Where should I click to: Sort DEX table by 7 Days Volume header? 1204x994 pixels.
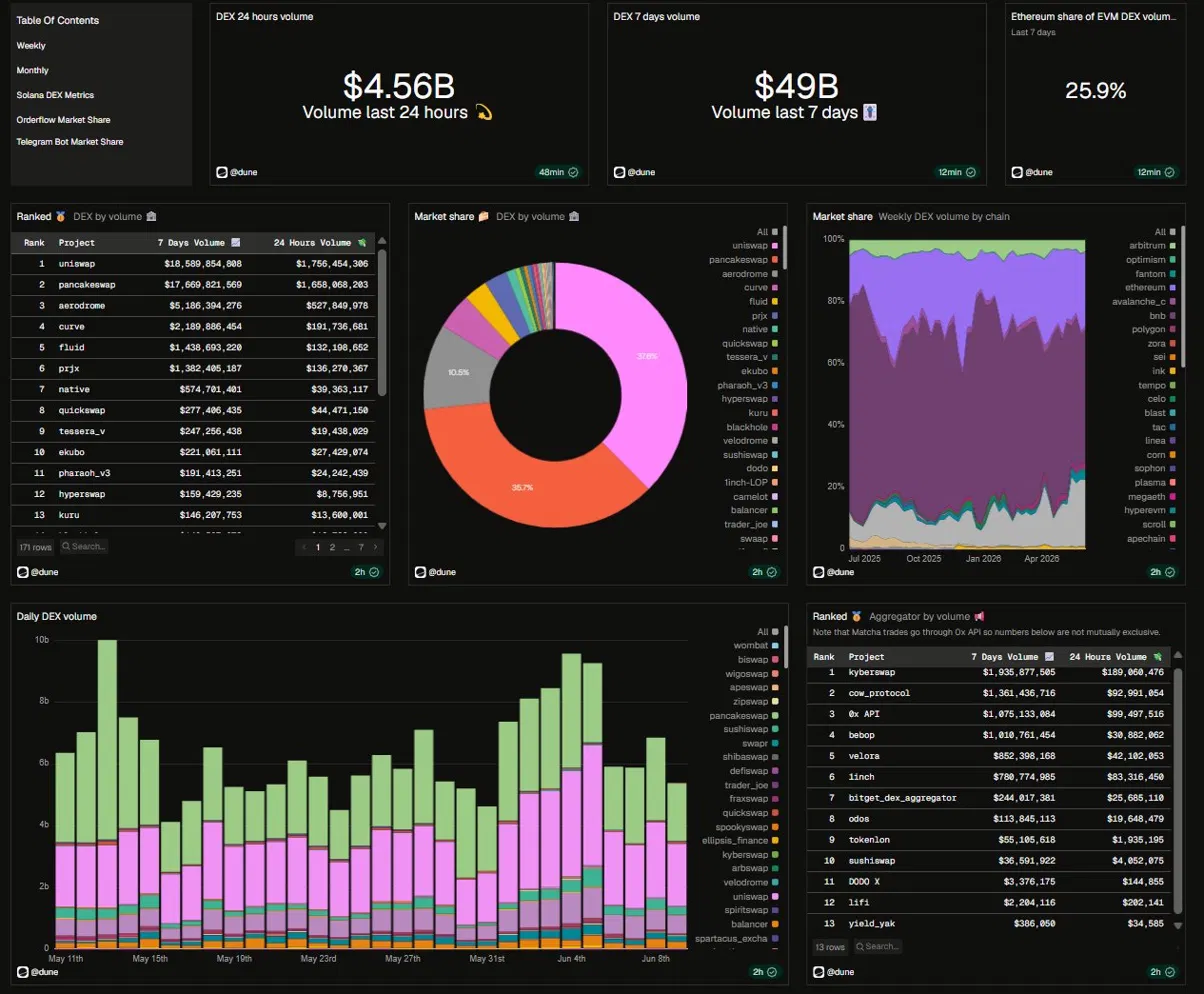pos(199,242)
